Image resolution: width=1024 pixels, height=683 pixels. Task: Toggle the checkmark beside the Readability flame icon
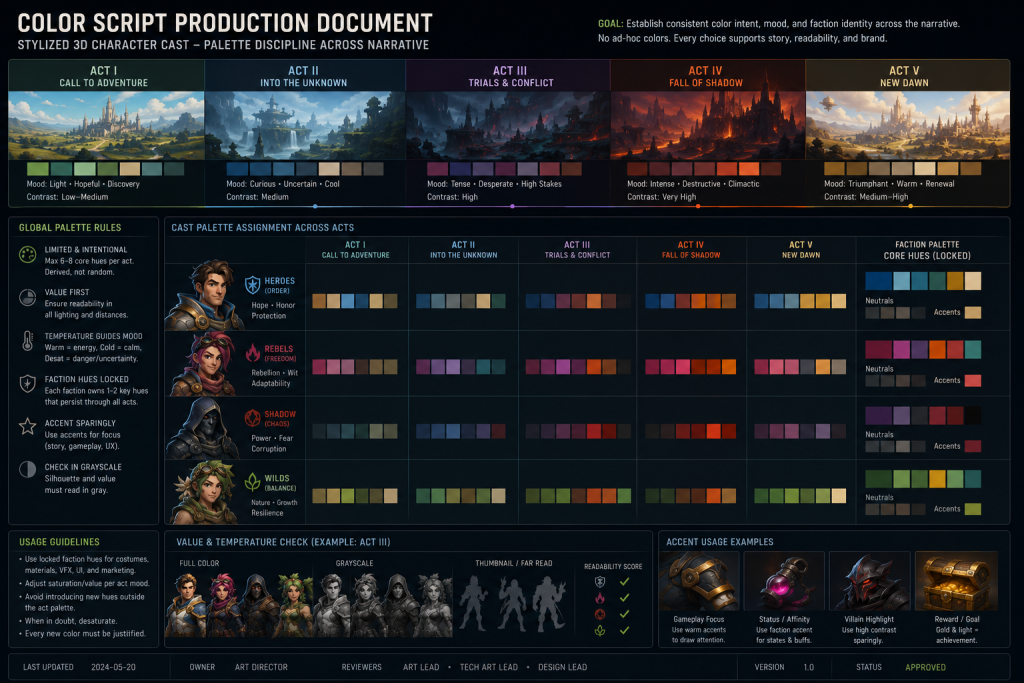(625, 597)
